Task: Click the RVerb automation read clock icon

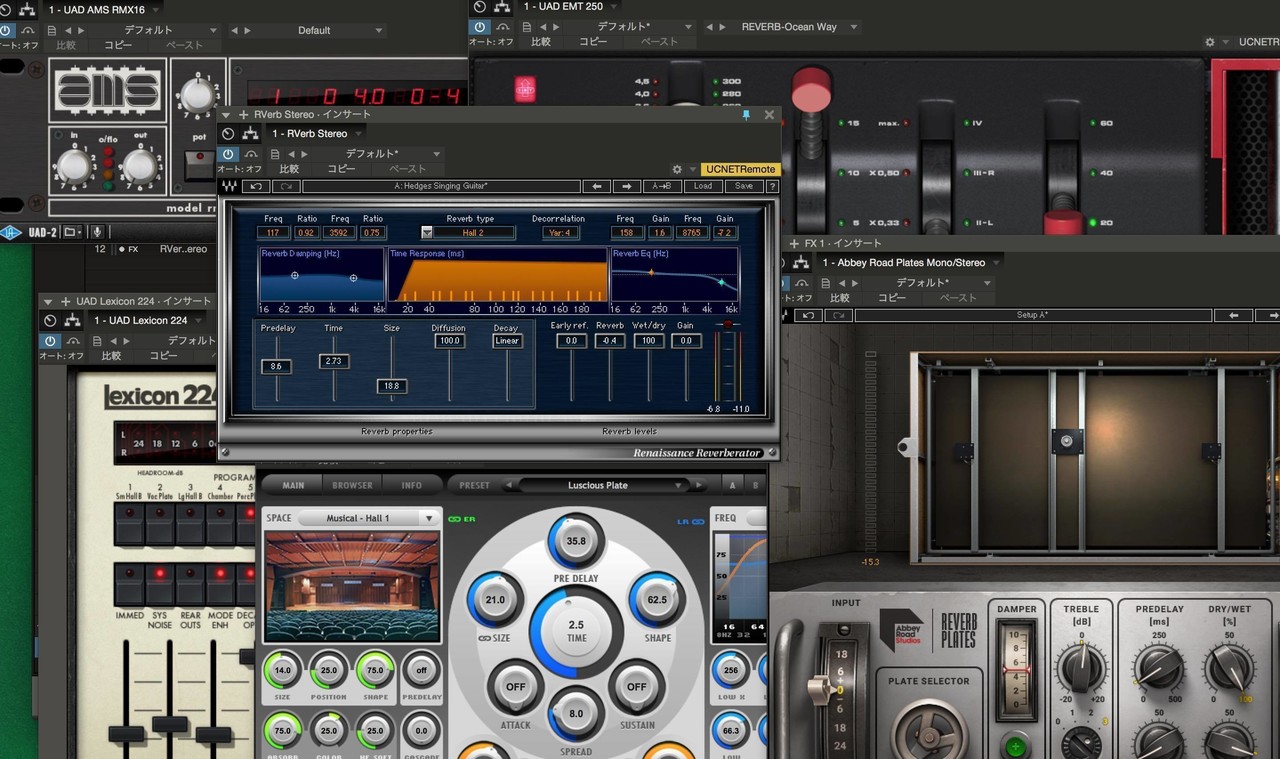Action: pyautogui.click(x=228, y=134)
